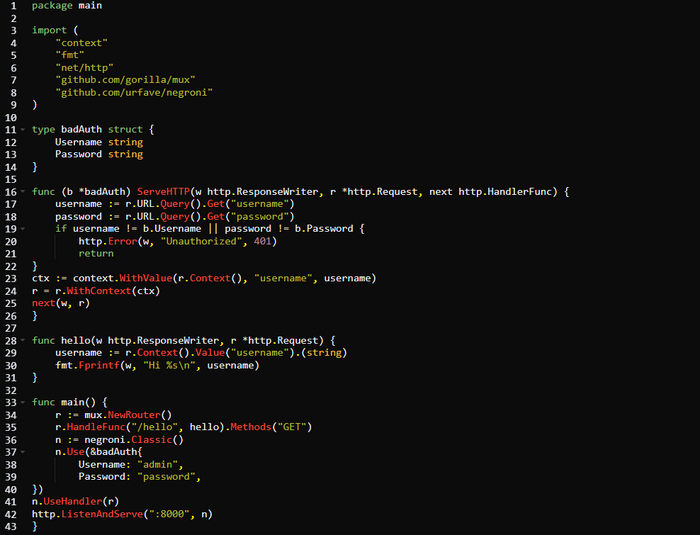Viewport: 700px width, 535px height.
Task: Click the "net/http" import string
Action: 84,68
